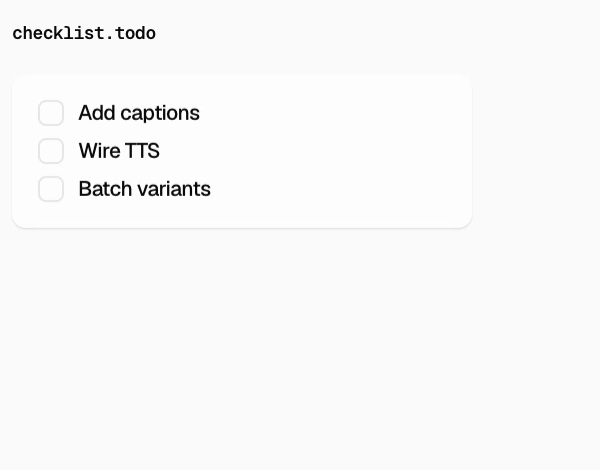The width and height of the screenshot is (600, 470).
Task: Select the Wire TTS label text
Action: click(119, 151)
